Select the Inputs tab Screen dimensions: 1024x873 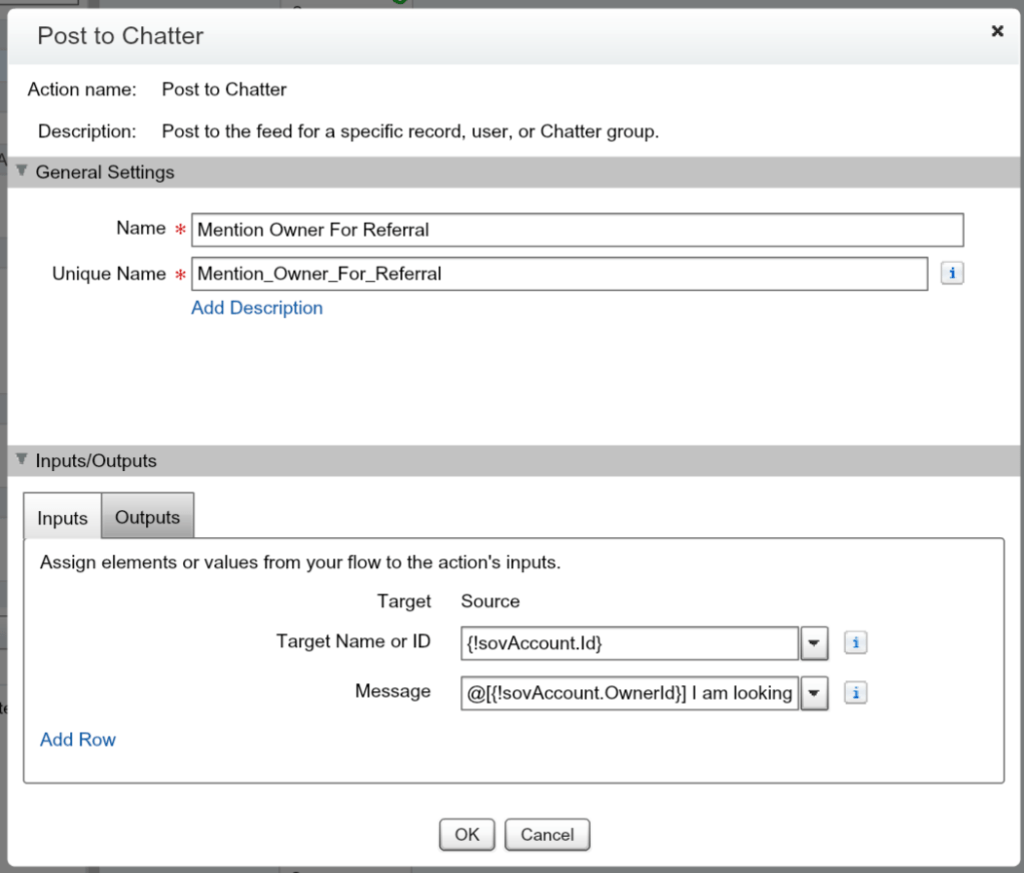click(x=61, y=518)
